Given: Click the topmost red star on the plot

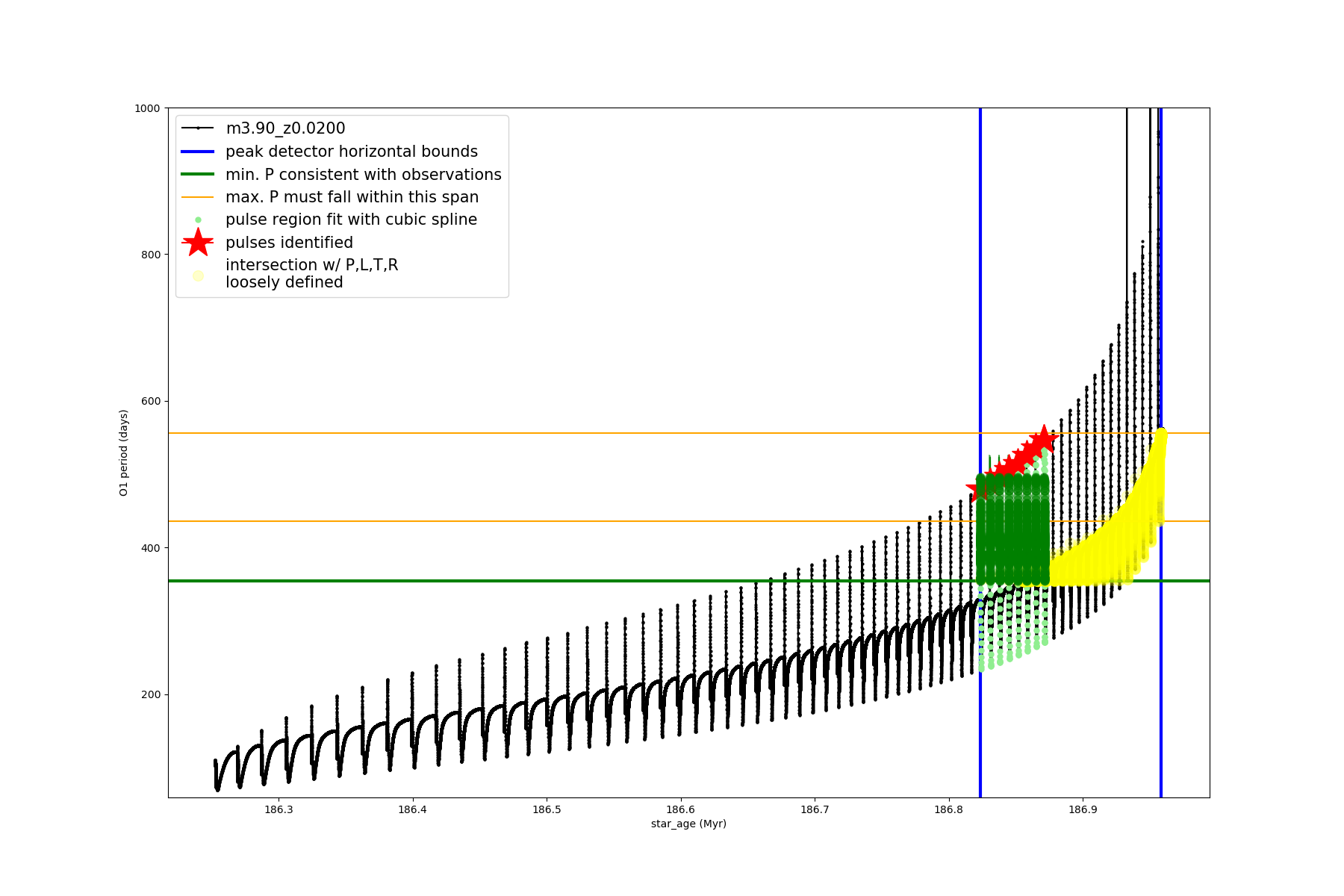Looking at the screenshot, I should 1043,440.
